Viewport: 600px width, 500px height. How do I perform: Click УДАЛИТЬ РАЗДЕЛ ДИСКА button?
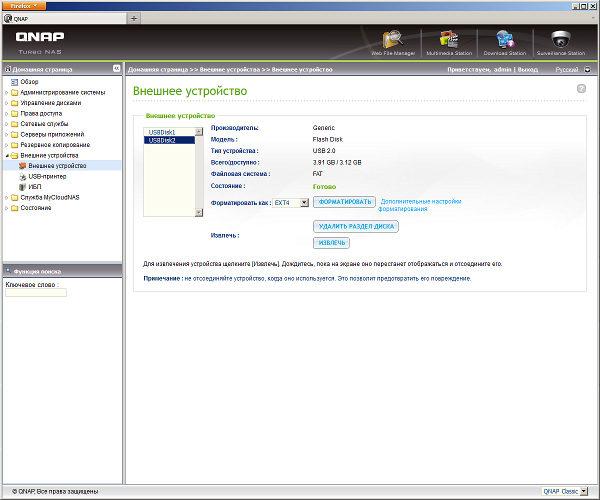click(x=356, y=226)
